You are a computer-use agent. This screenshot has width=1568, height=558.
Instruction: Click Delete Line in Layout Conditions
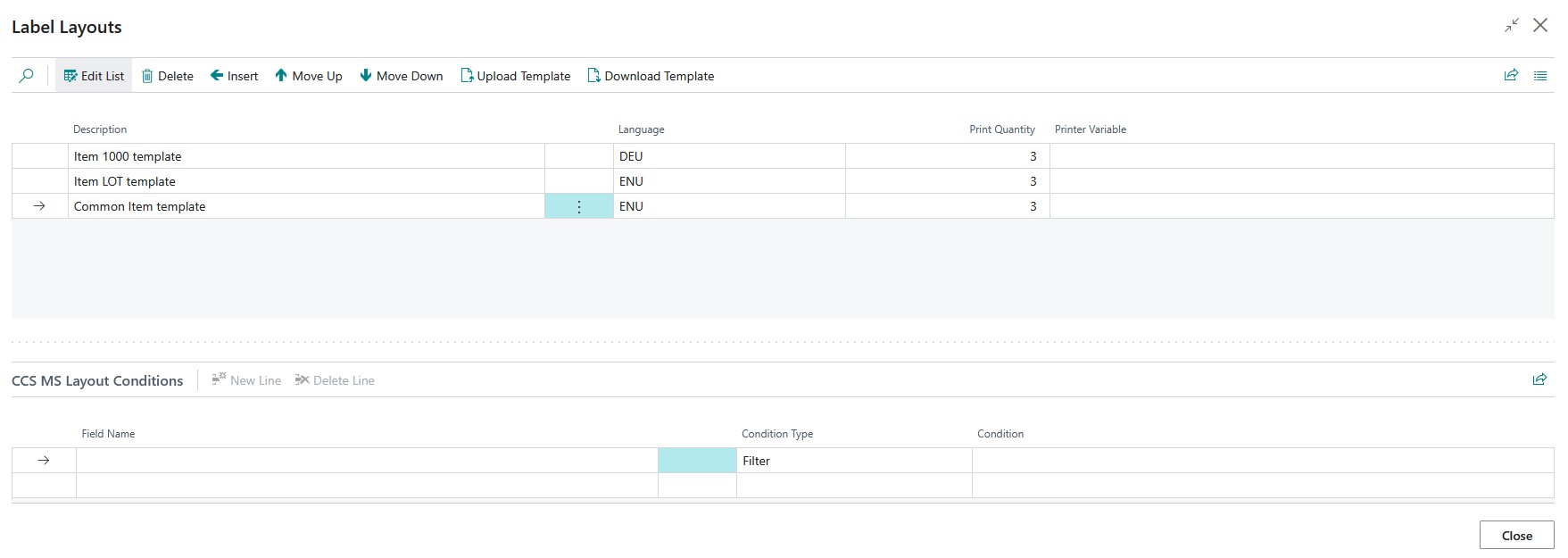coord(335,380)
